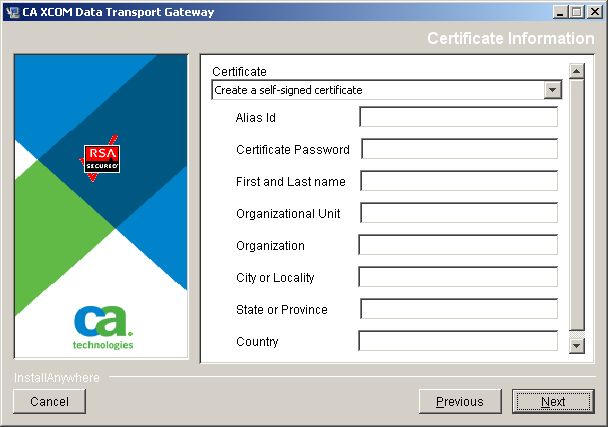The height and width of the screenshot is (427, 608).
Task: Click the 'City or Locality' label
Action: pyautogui.click(x=275, y=278)
